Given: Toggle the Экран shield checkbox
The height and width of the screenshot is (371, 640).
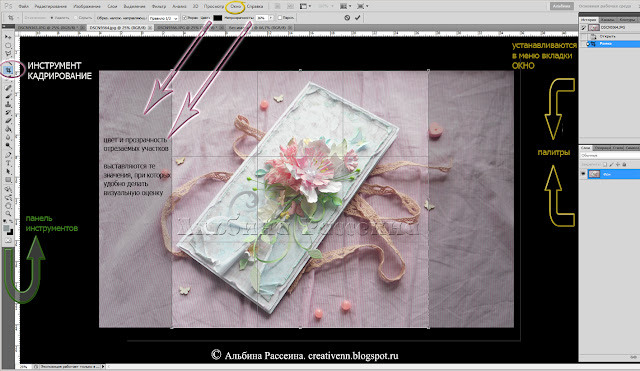Looking at the screenshot, I should click(x=184, y=18).
